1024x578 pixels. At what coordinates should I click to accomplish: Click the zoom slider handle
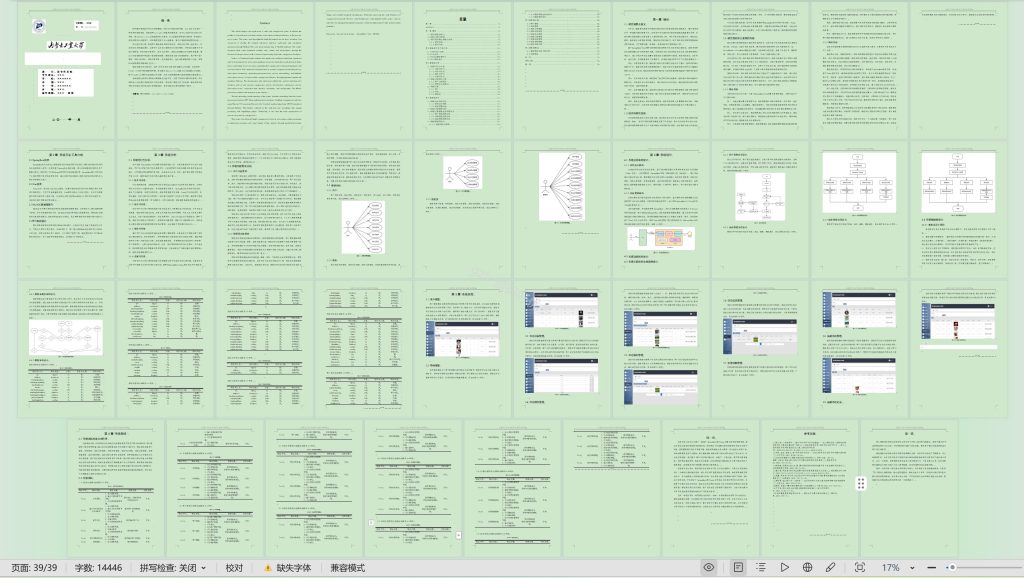[952, 568]
